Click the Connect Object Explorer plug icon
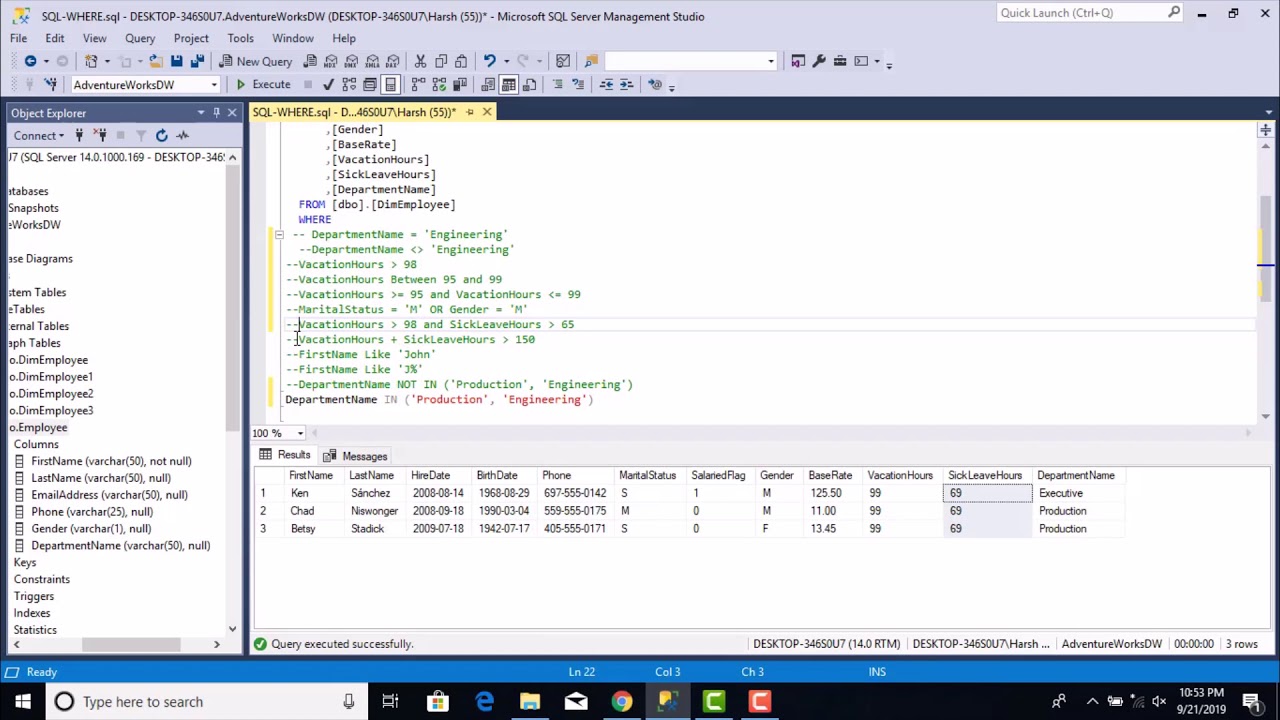1280x720 pixels. (x=79, y=135)
